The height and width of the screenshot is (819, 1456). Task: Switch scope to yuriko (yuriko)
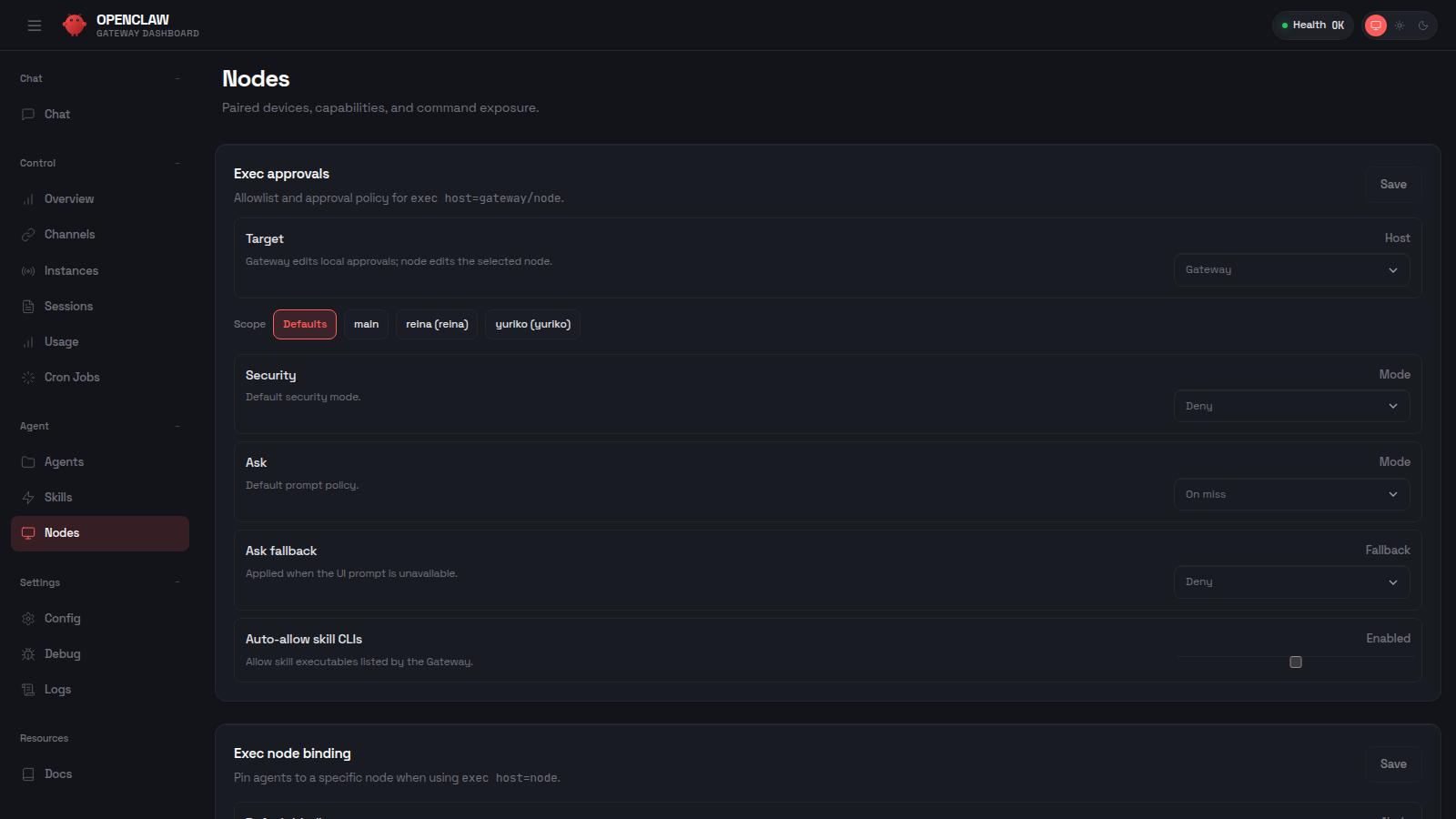point(532,324)
